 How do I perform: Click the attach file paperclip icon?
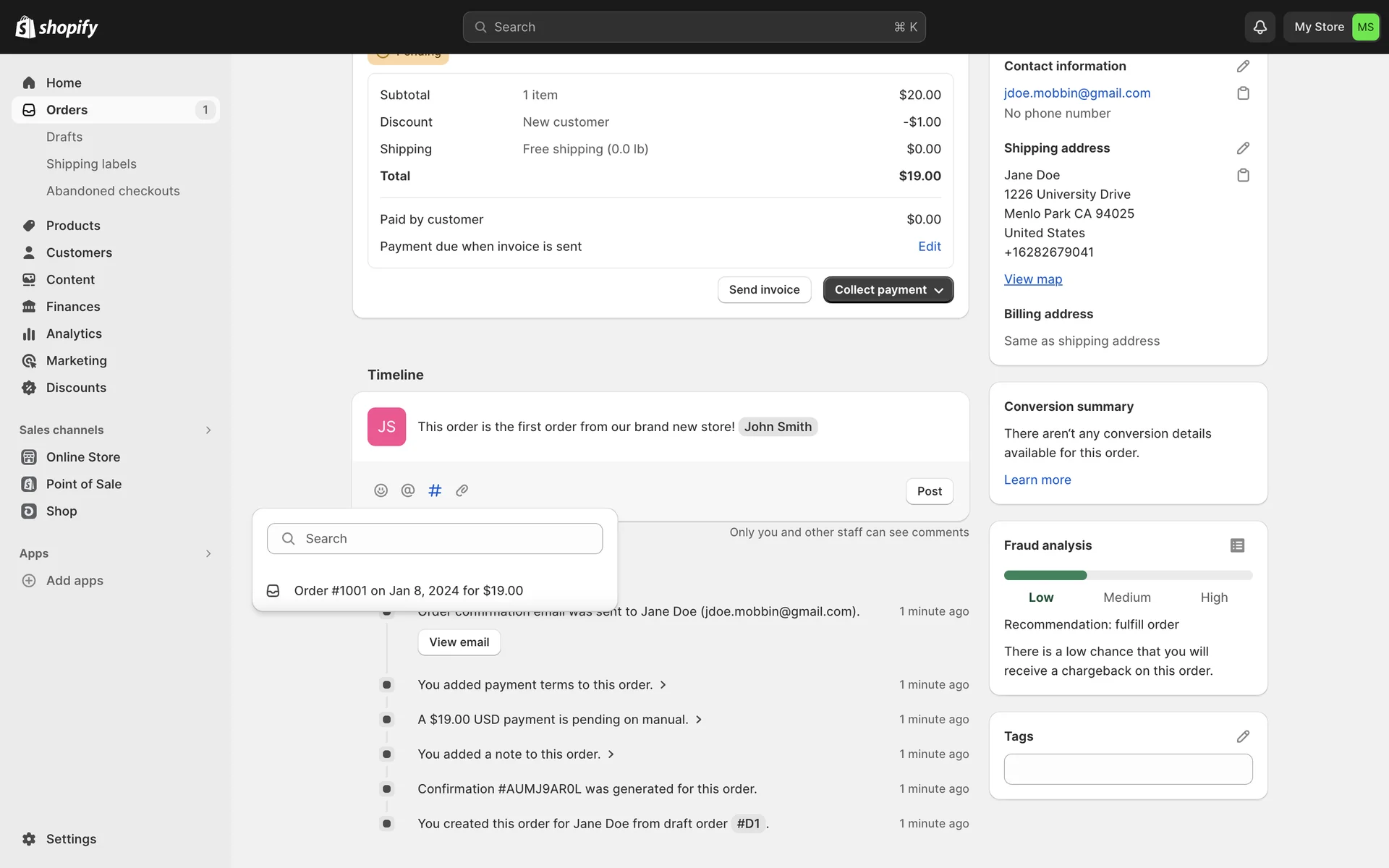[462, 490]
